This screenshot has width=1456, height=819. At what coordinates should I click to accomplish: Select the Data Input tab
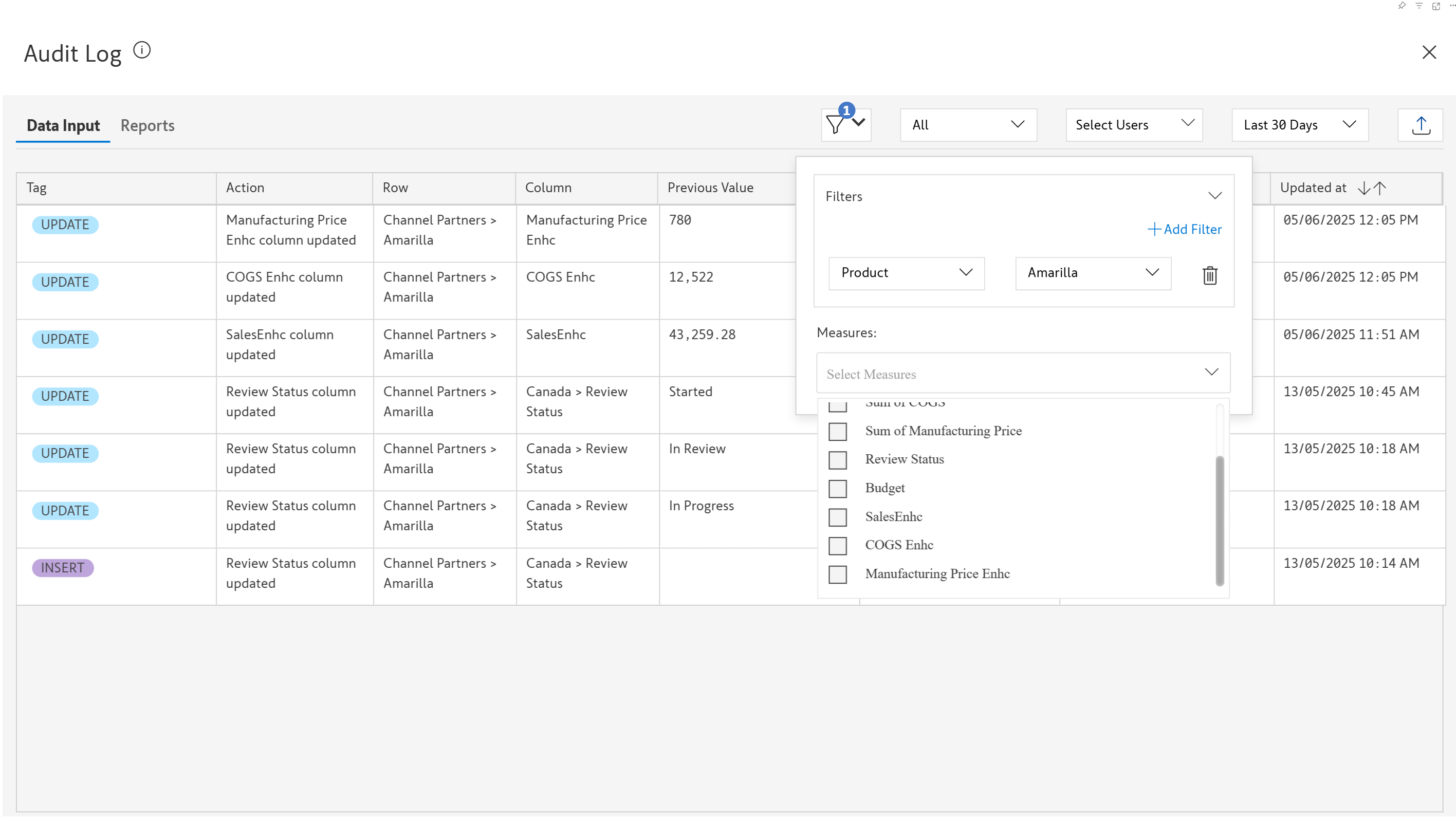click(x=63, y=125)
